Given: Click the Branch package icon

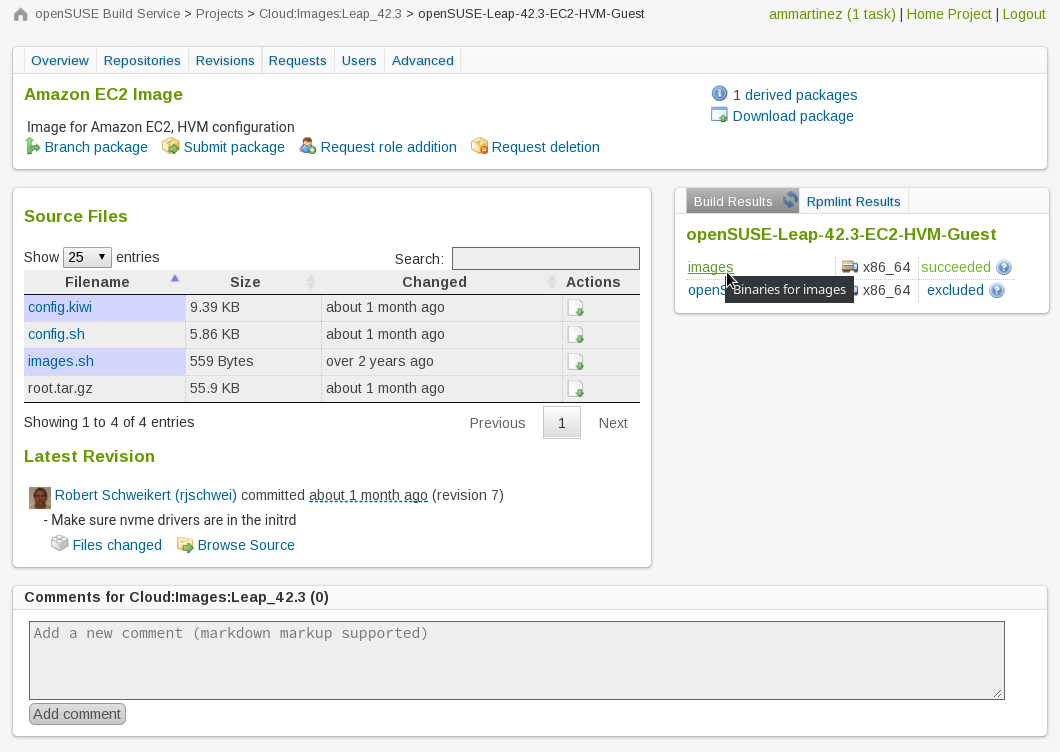Looking at the screenshot, I should tap(33, 147).
